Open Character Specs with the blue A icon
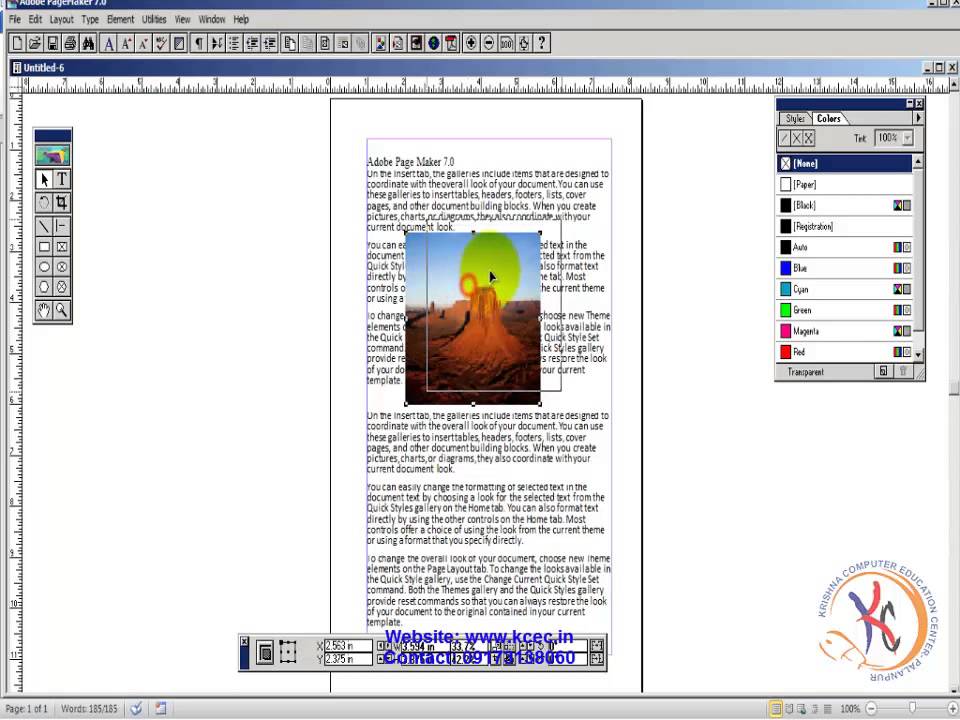This screenshot has width=960, height=720. [109, 43]
